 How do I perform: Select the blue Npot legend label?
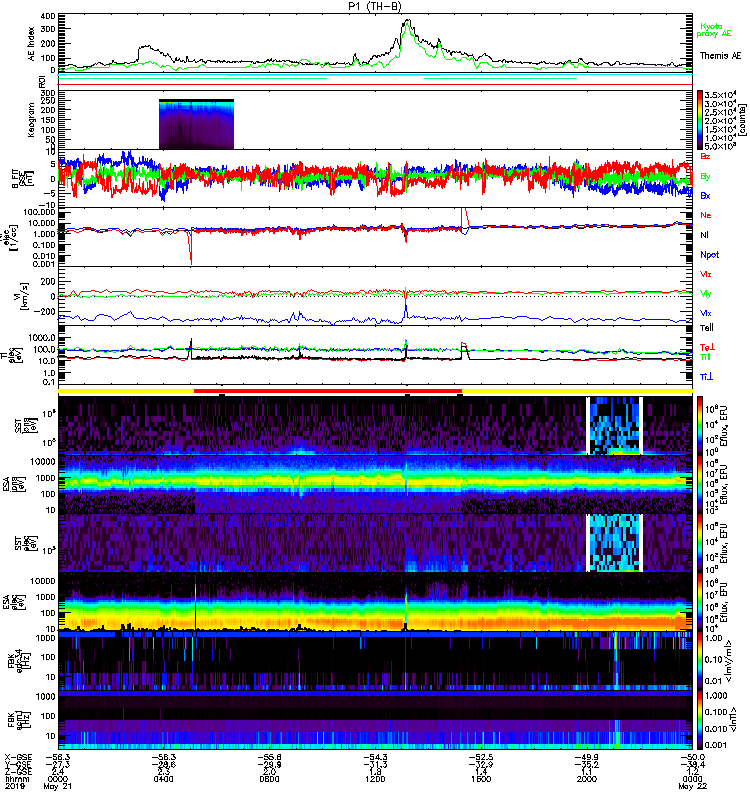point(709,255)
